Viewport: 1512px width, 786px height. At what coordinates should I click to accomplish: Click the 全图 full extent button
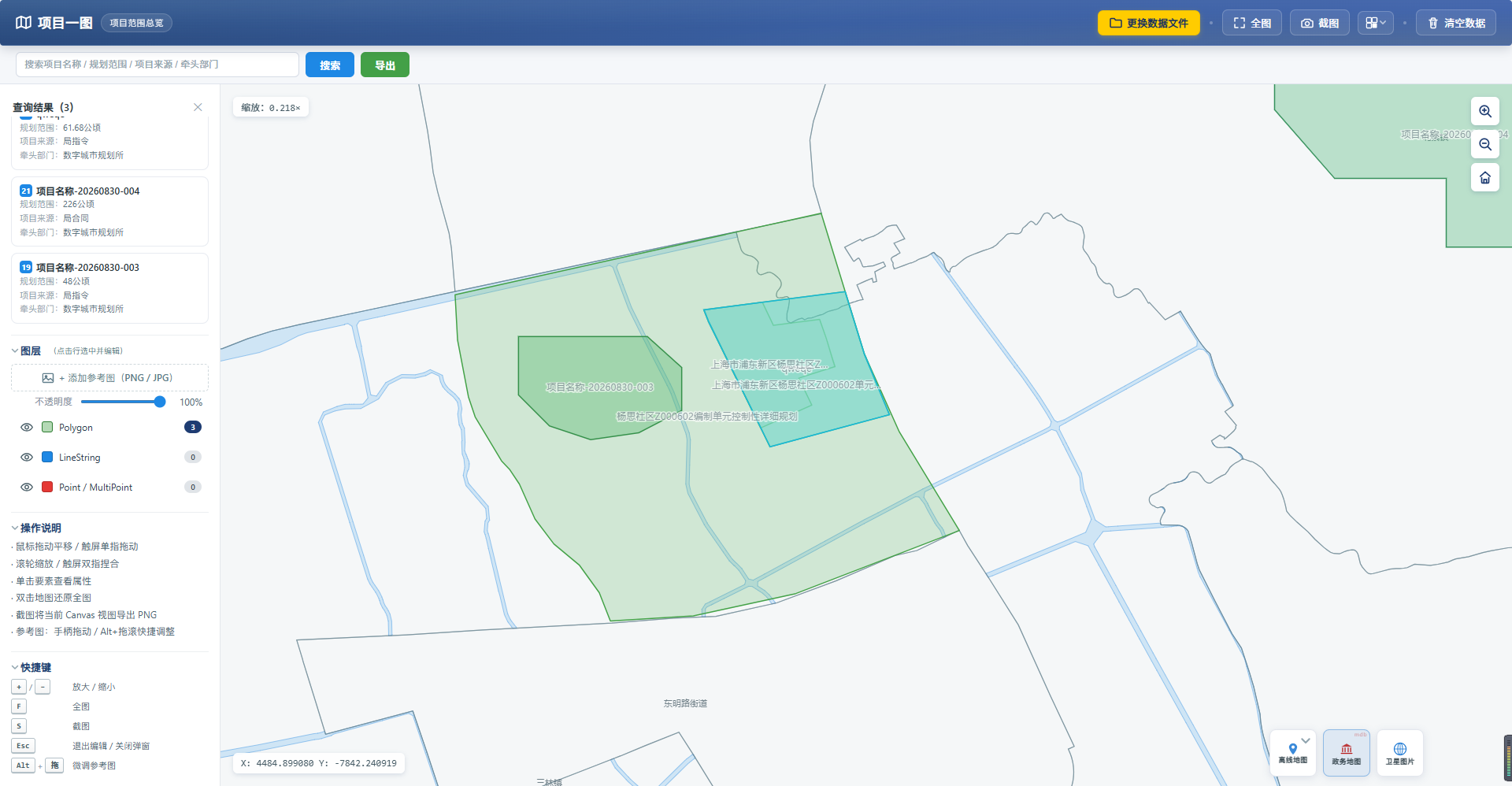1252,23
